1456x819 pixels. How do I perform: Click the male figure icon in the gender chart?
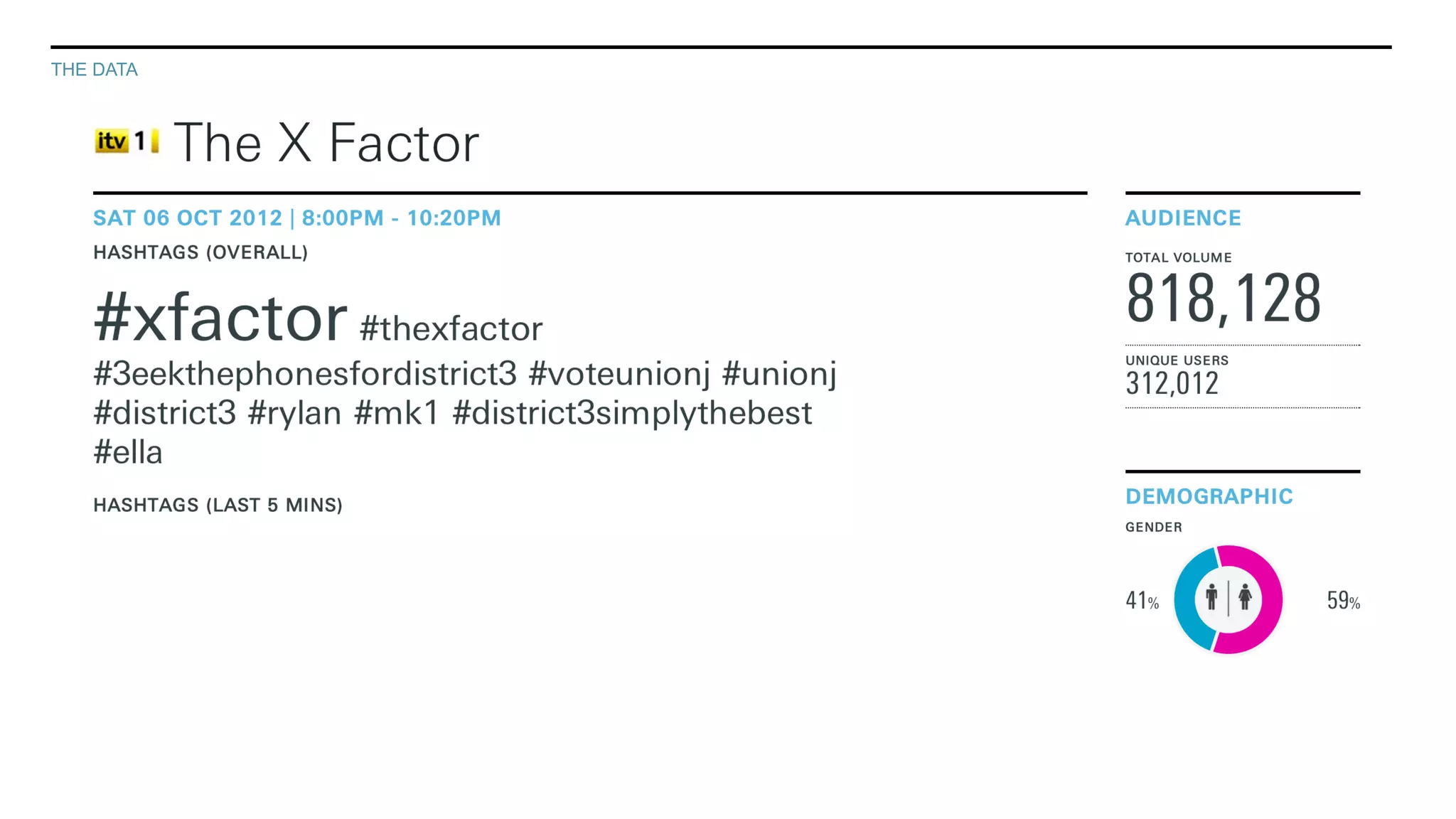(x=1211, y=597)
